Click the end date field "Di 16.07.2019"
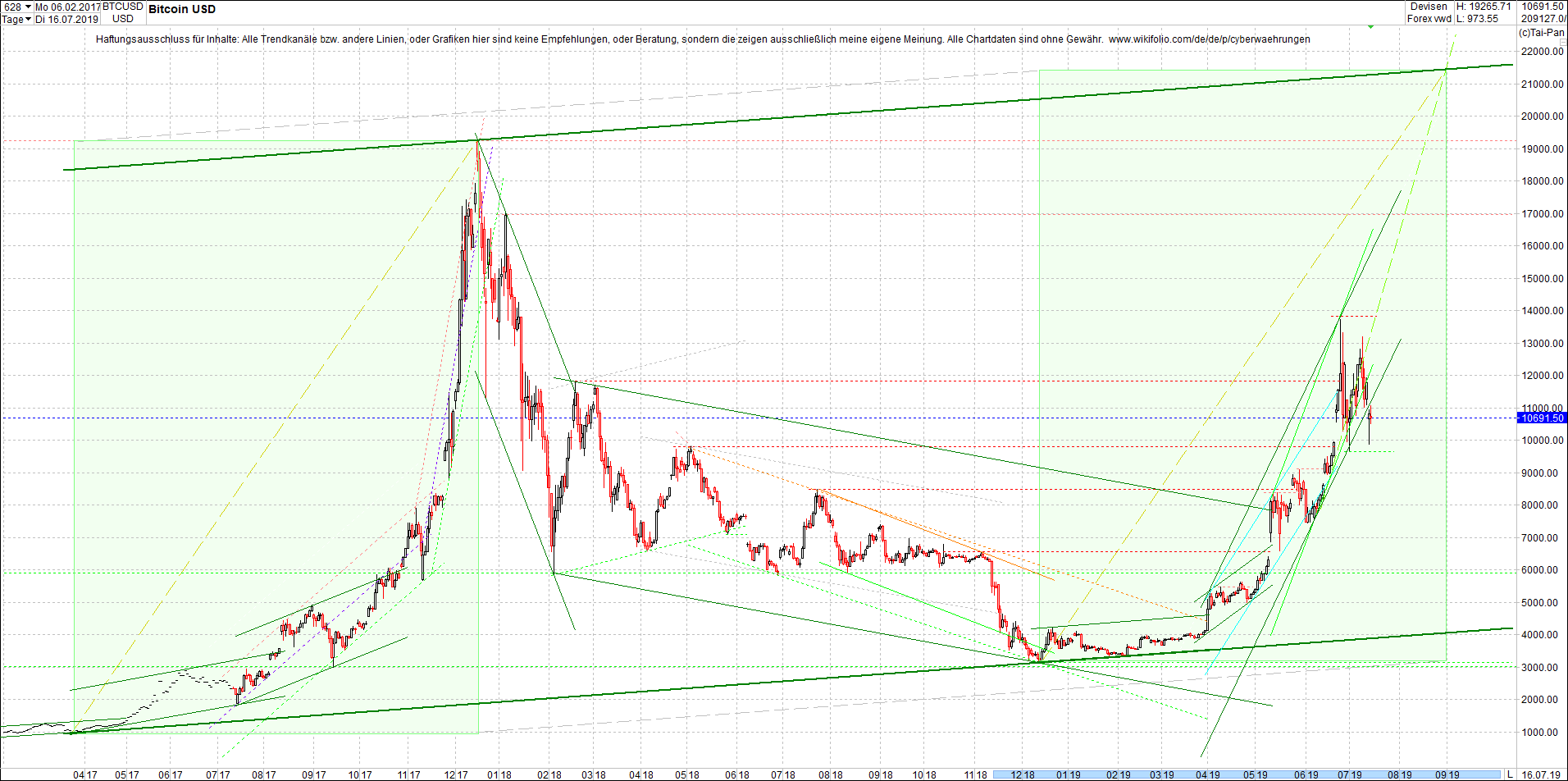The height and width of the screenshot is (781, 1568). [x=66, y=19]
